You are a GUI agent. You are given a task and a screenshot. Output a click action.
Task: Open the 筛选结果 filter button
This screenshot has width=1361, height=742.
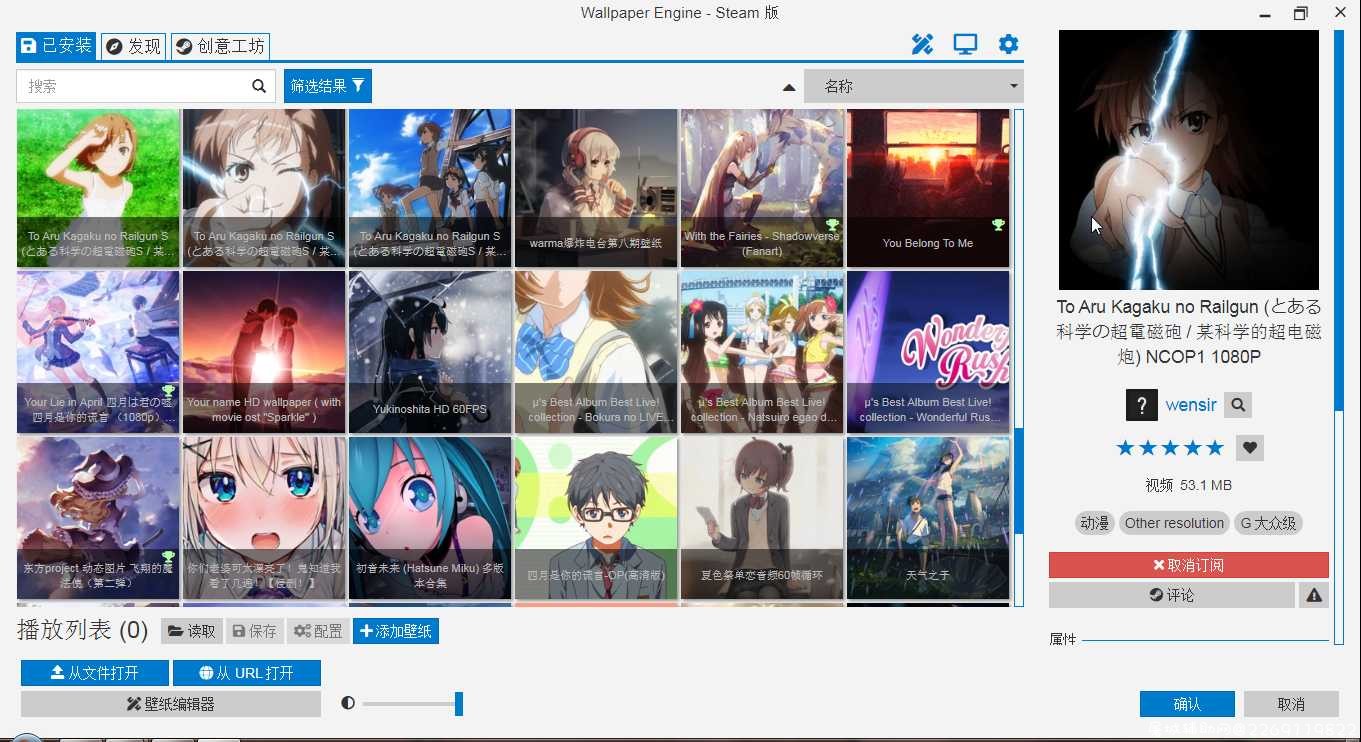point(328,86)
